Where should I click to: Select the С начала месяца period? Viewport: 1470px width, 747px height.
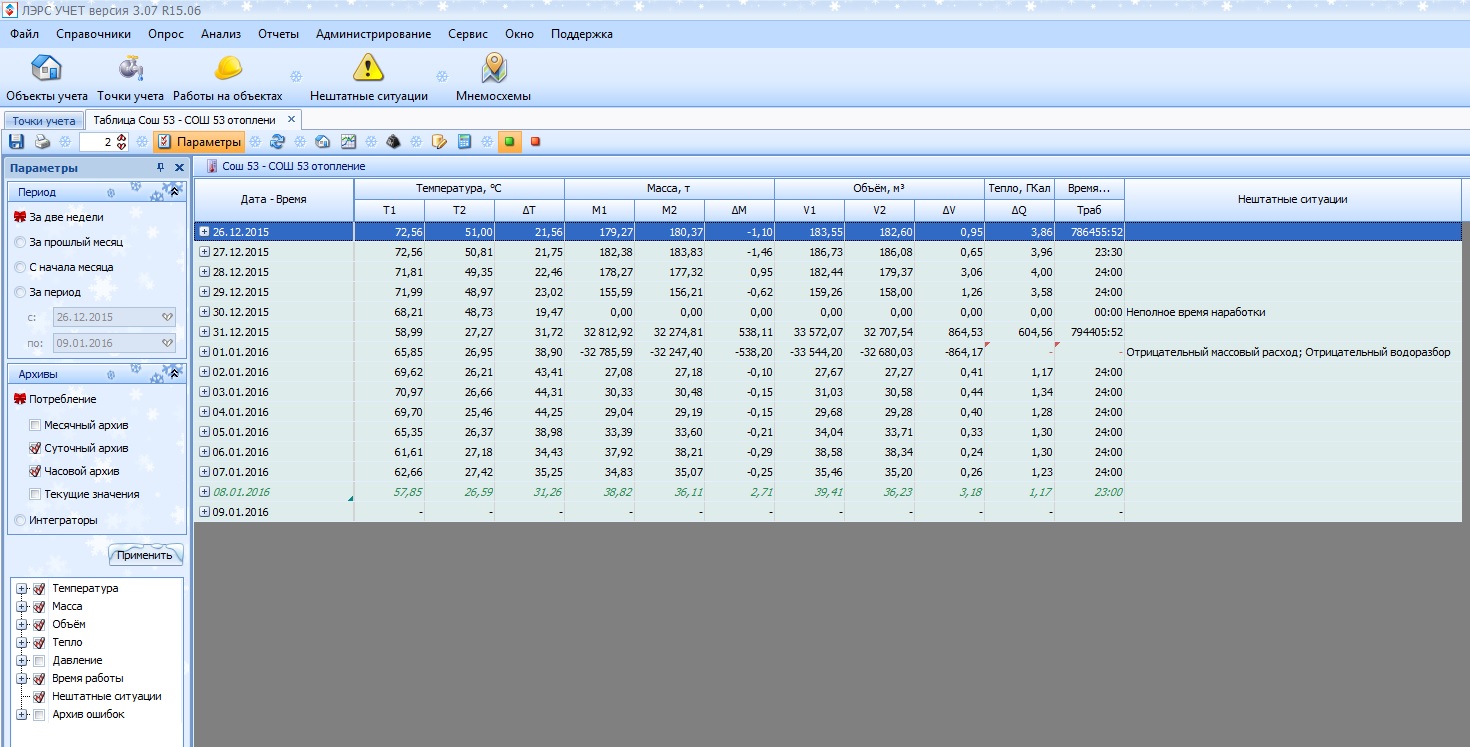click(63, 267)
